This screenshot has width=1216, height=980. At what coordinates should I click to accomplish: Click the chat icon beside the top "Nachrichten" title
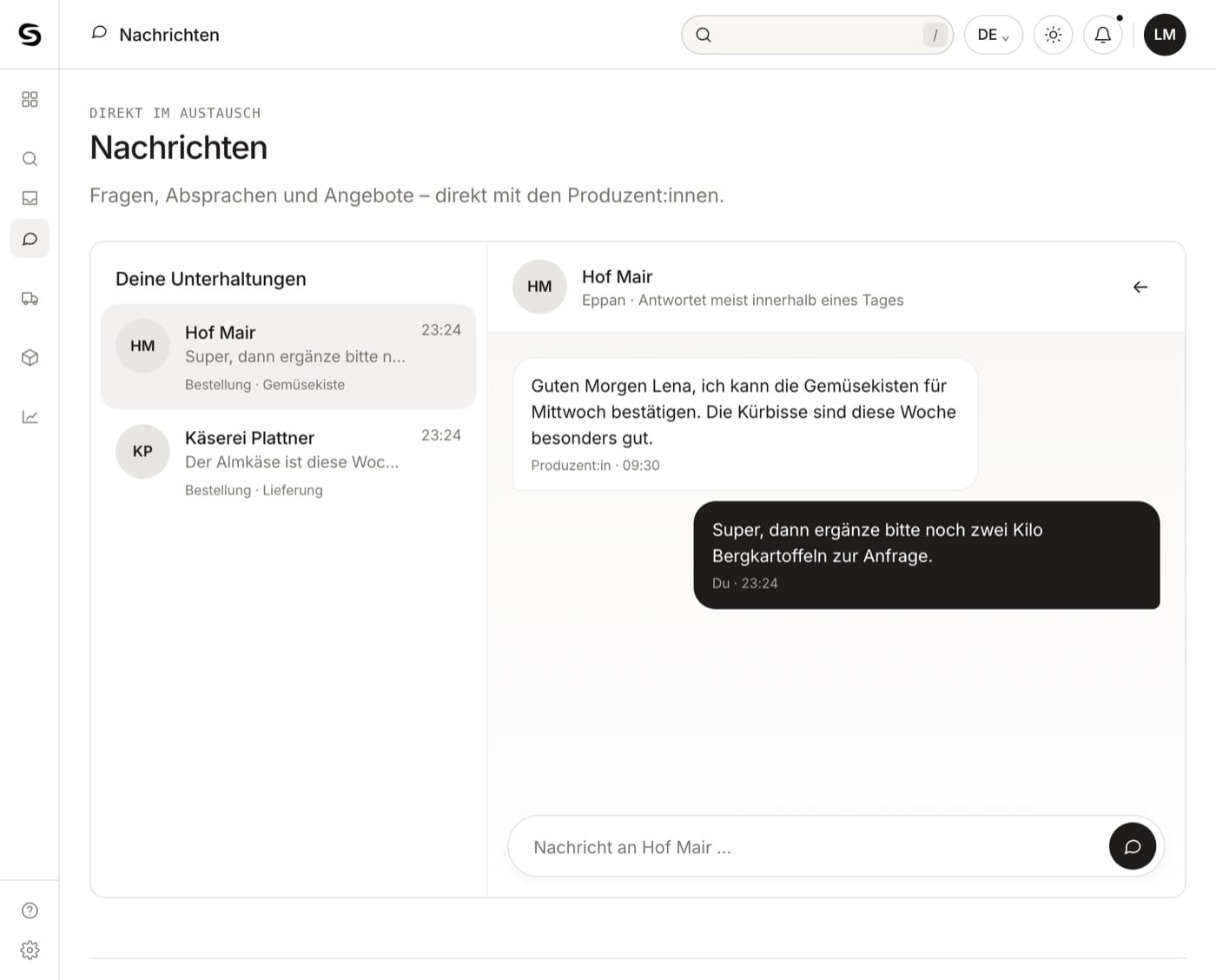pyautogui.click(x=99, y=33)
